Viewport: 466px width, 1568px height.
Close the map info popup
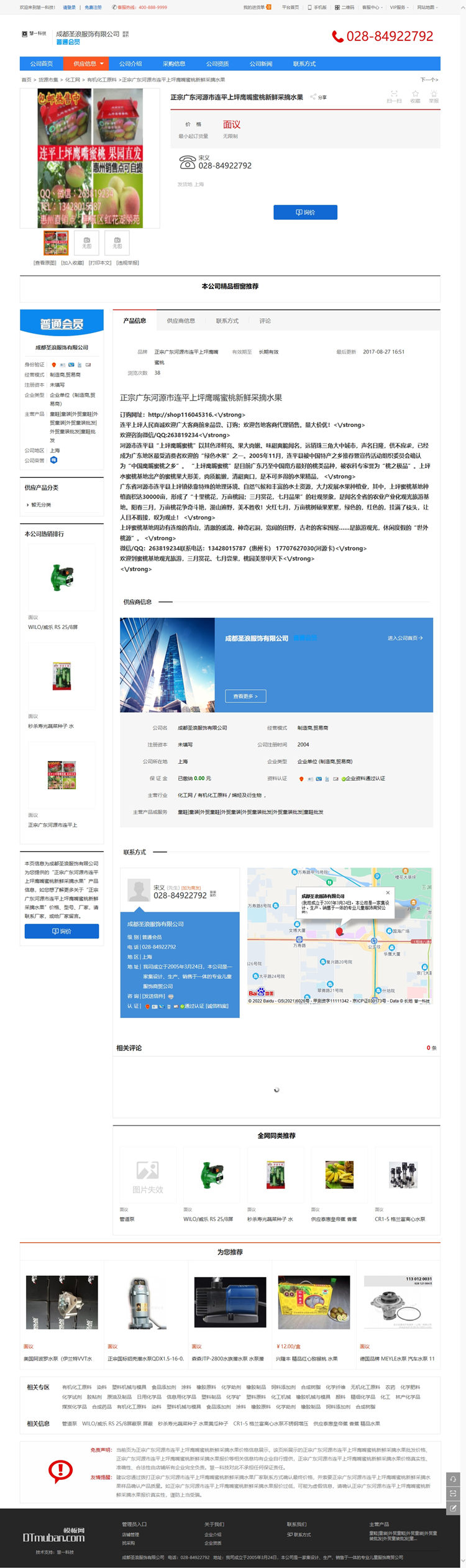pos(388,892)
